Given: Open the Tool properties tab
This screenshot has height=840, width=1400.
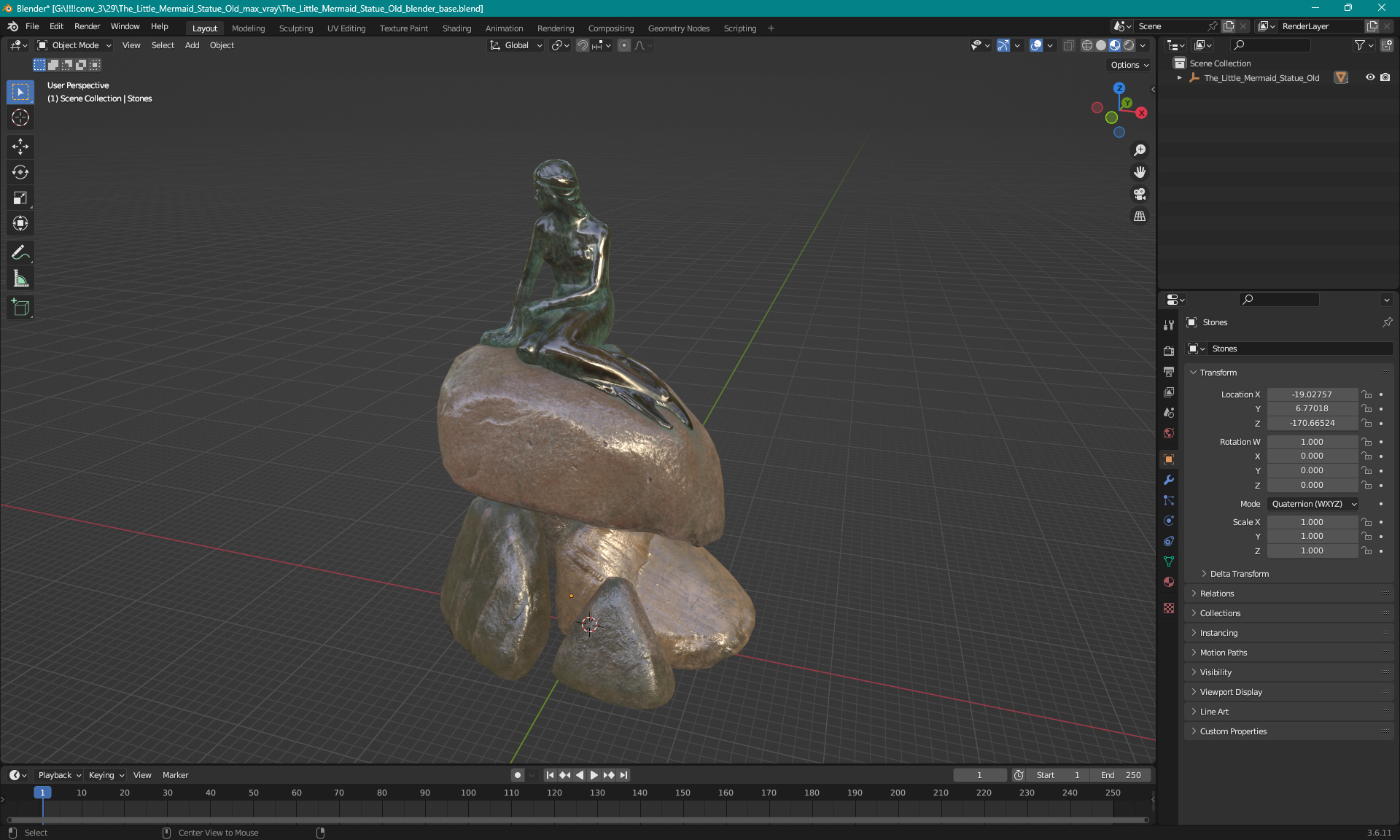Looking at the screenshot, I should click(1169, 325).
